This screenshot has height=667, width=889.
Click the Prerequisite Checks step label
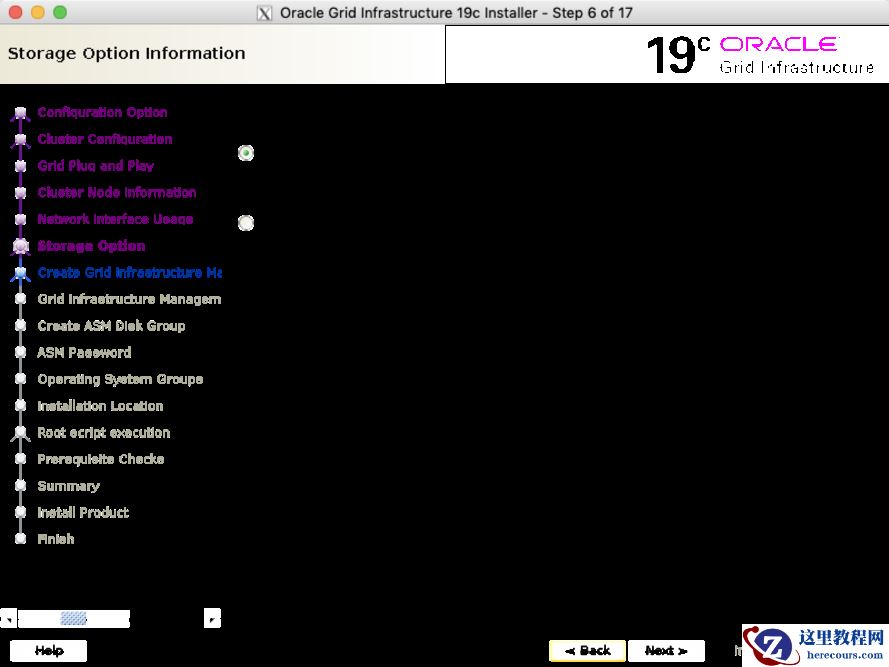point(101,459)
